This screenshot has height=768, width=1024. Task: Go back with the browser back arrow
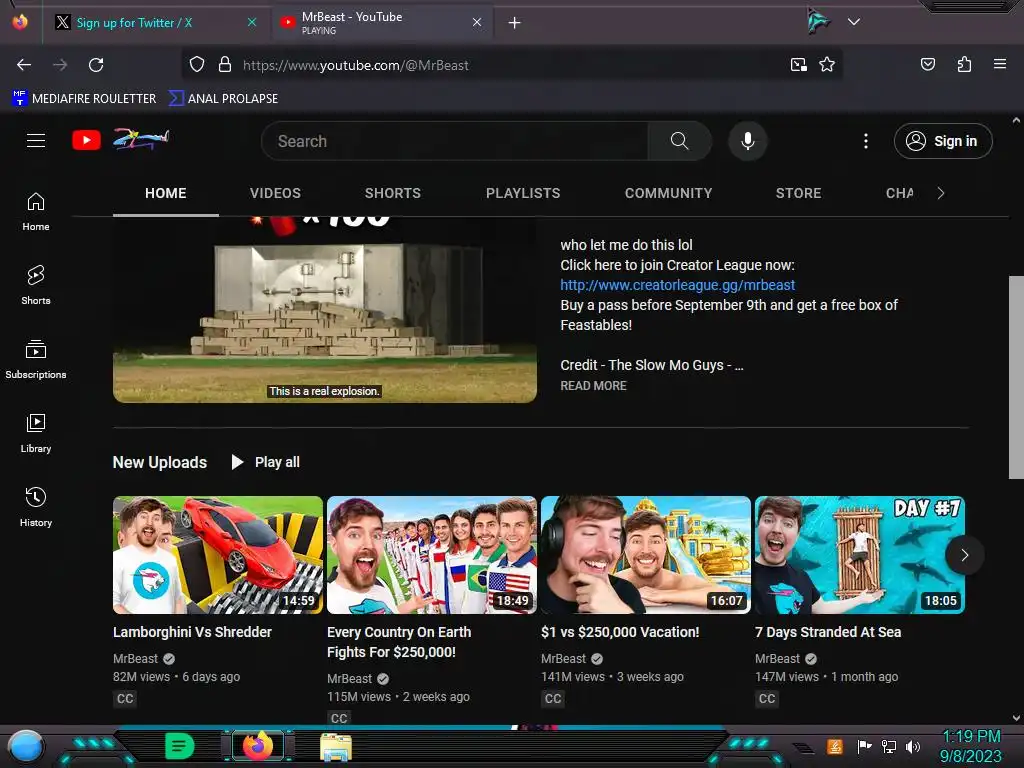tap(24, 65)
